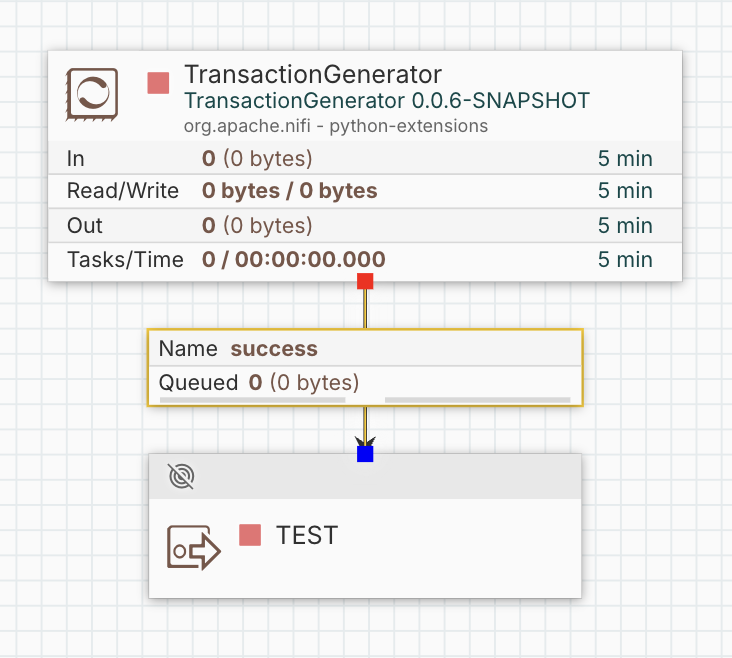Select the TransactionGenerator processor title

click(x=313, y=74)
